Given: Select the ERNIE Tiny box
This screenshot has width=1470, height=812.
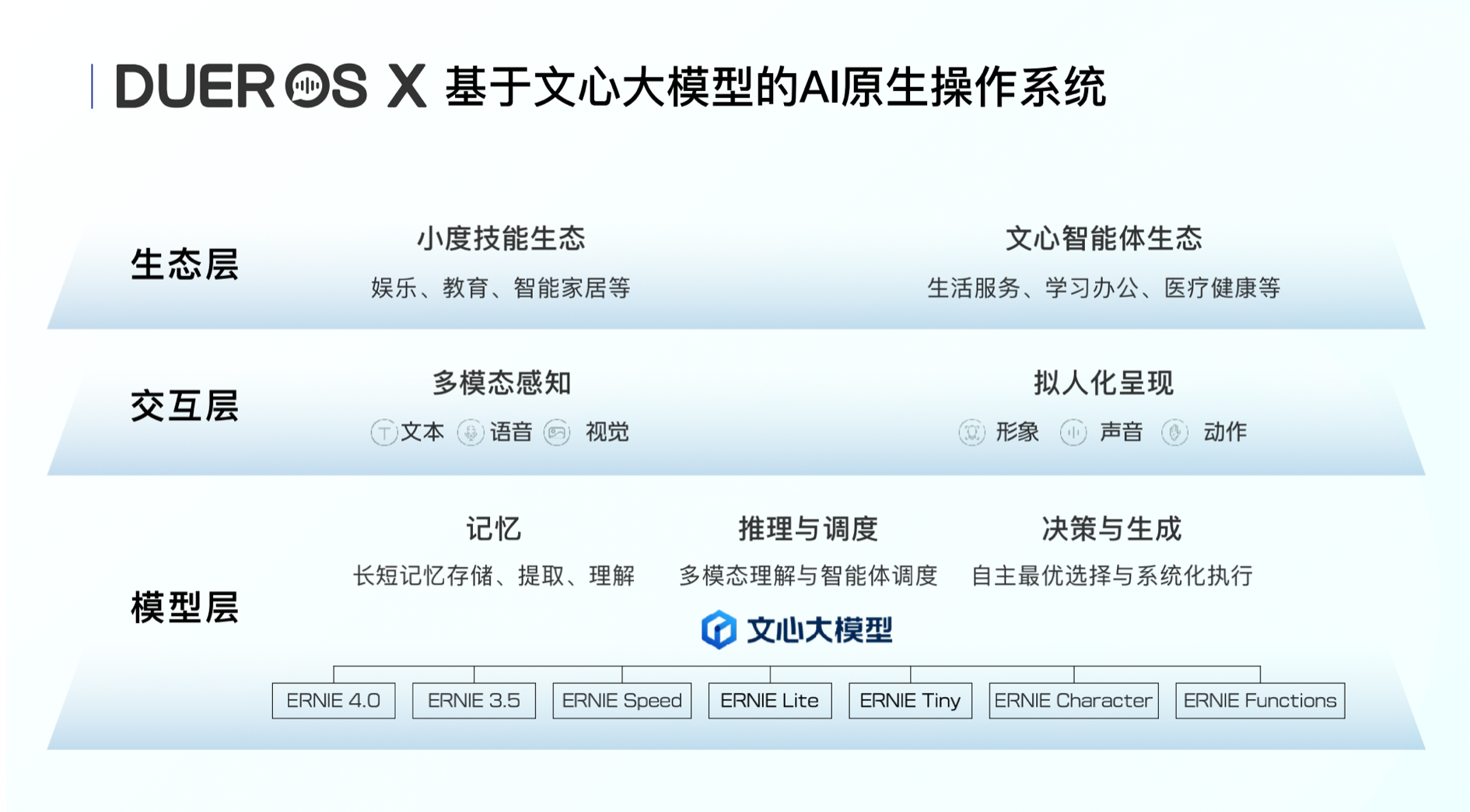Looking at the screenshot, I should [910, 701].
